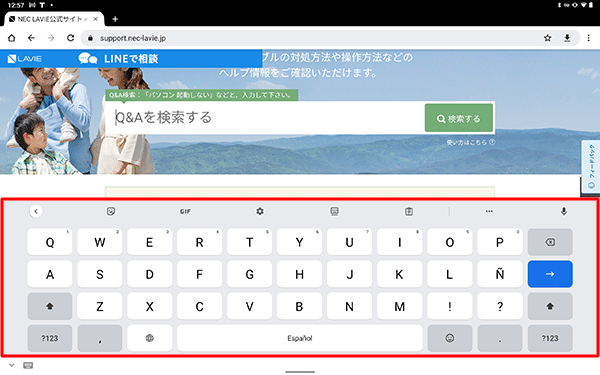Screen dimensions: 600x375
Task: Open the keyboard clipboard icon
Action: point(409,211)
